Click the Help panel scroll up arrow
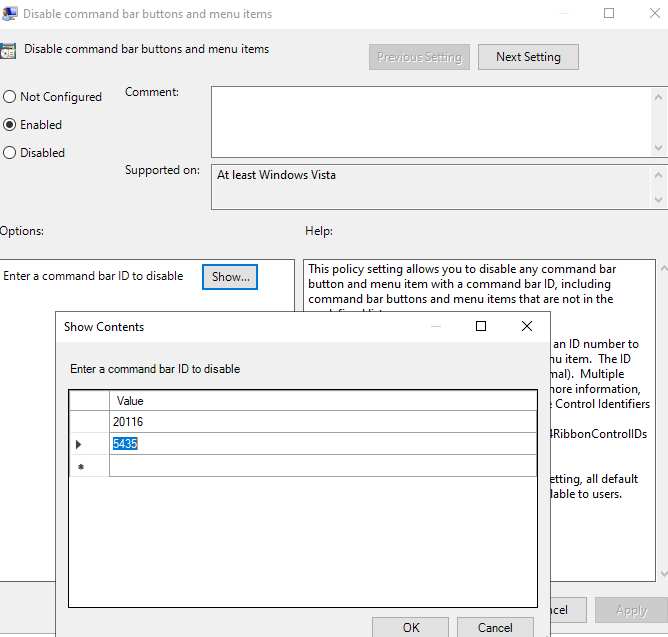668x637 pixels. point(664,268)
